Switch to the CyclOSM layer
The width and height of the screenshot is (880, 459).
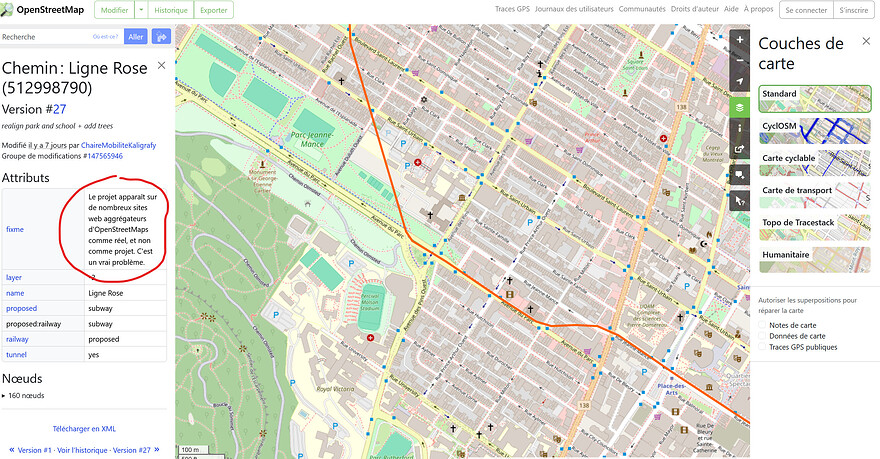(815, 131)
